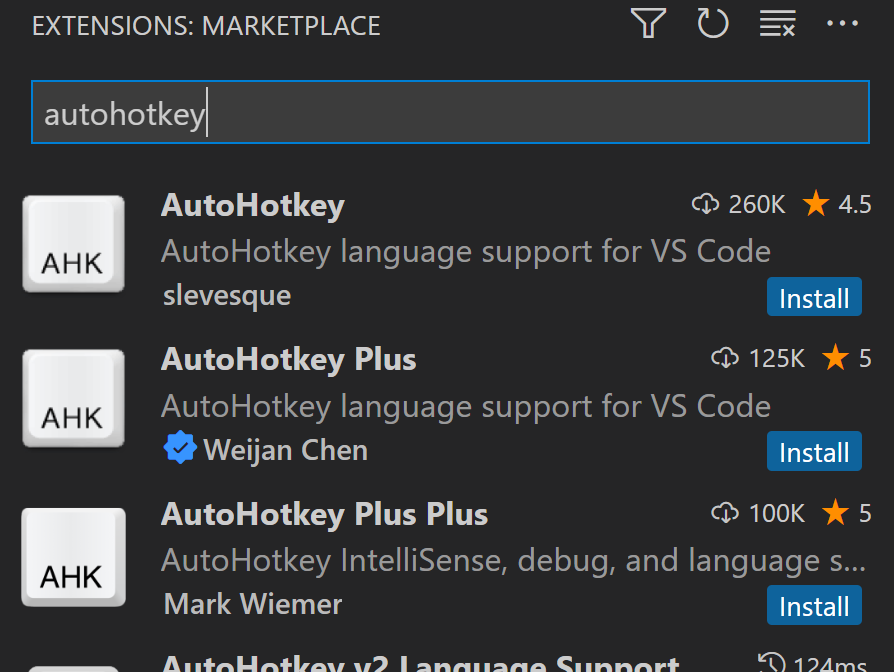Screen dimensions: 894x672
Task: Click the AutoHotkey extension AHK icon
Action: click(x=73, y=245)
